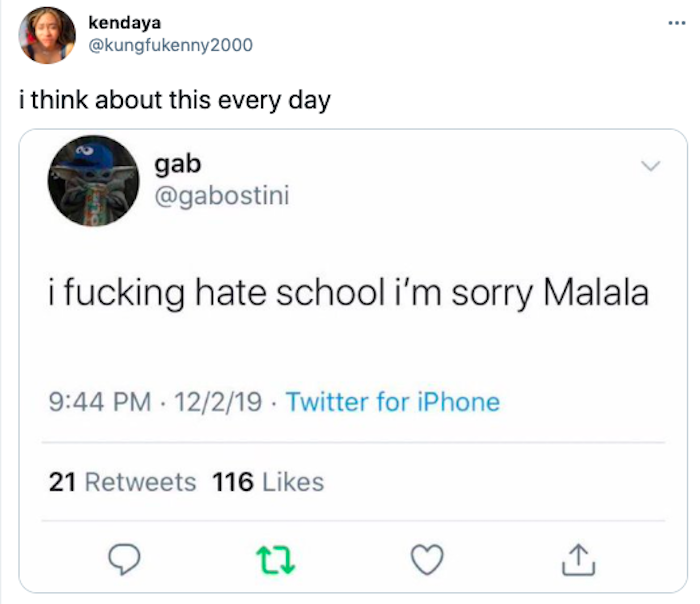Click the reply speech bubble icon

pyautogui.click(x=124, y=559)
